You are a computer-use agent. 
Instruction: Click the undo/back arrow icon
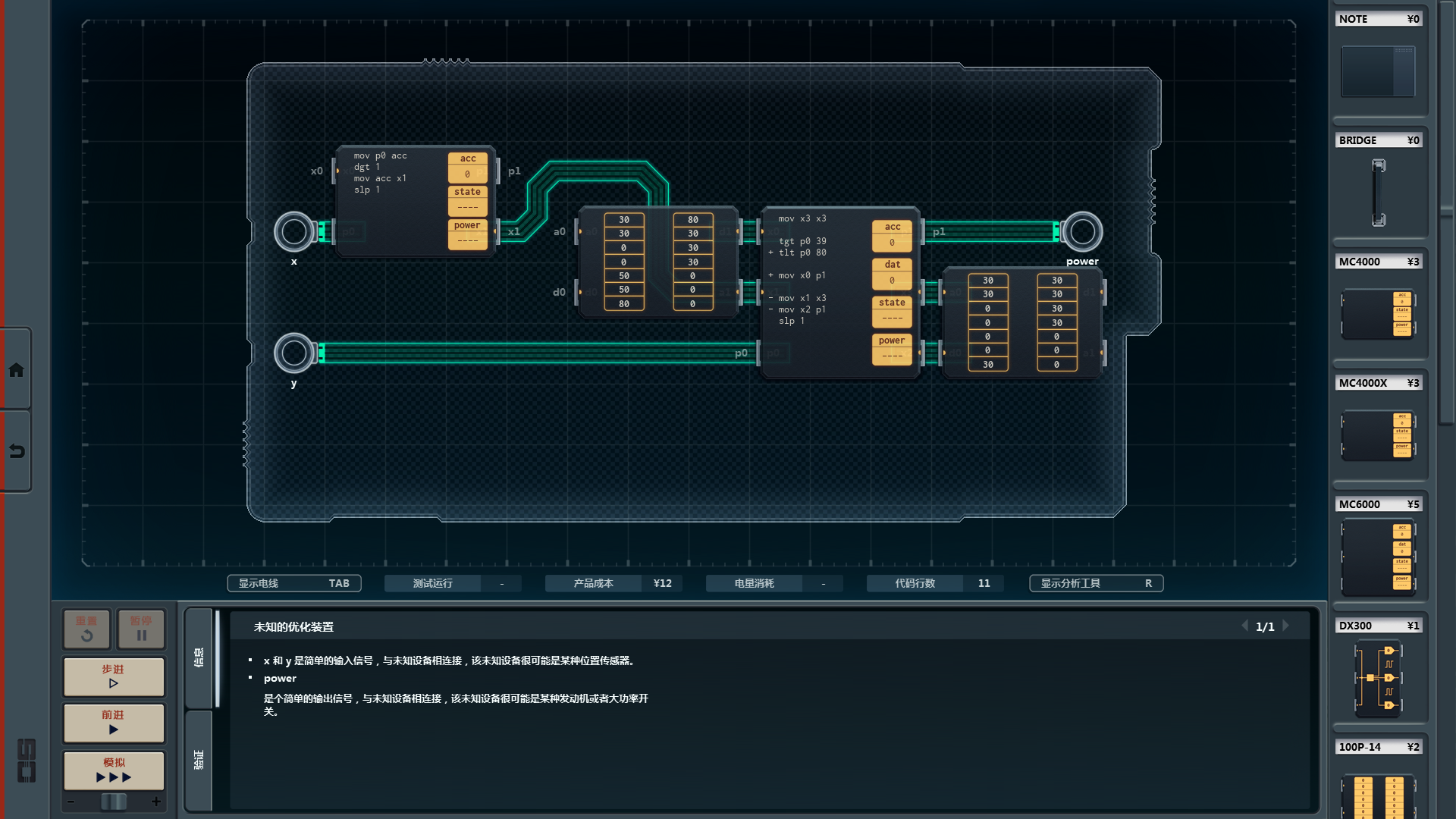tap(16, 451)
